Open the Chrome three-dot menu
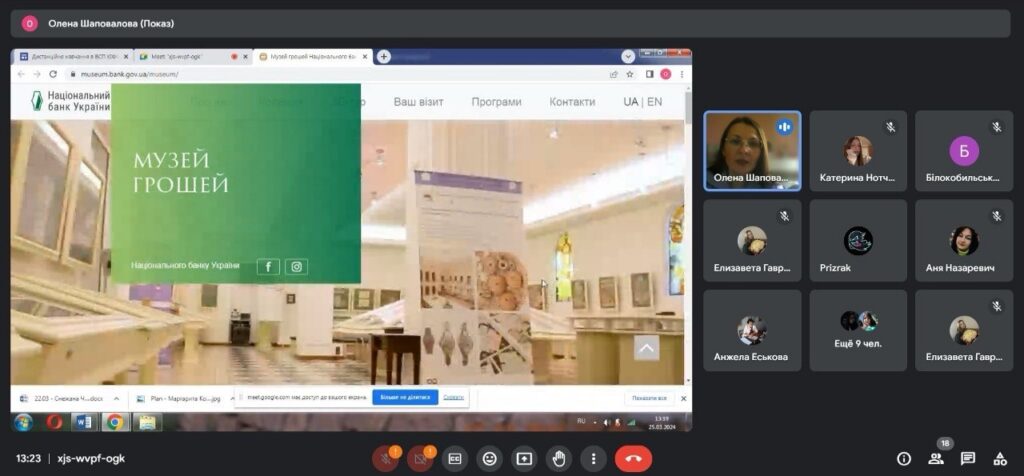Viewport: 1024px width, 476px height. tap(682, 74)
